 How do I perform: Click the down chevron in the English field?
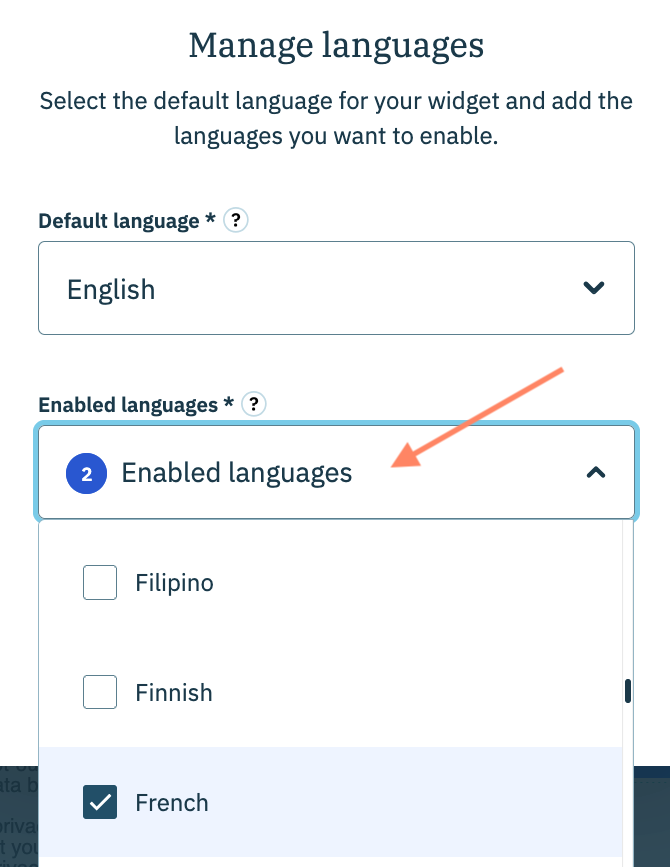click(594, 288)
